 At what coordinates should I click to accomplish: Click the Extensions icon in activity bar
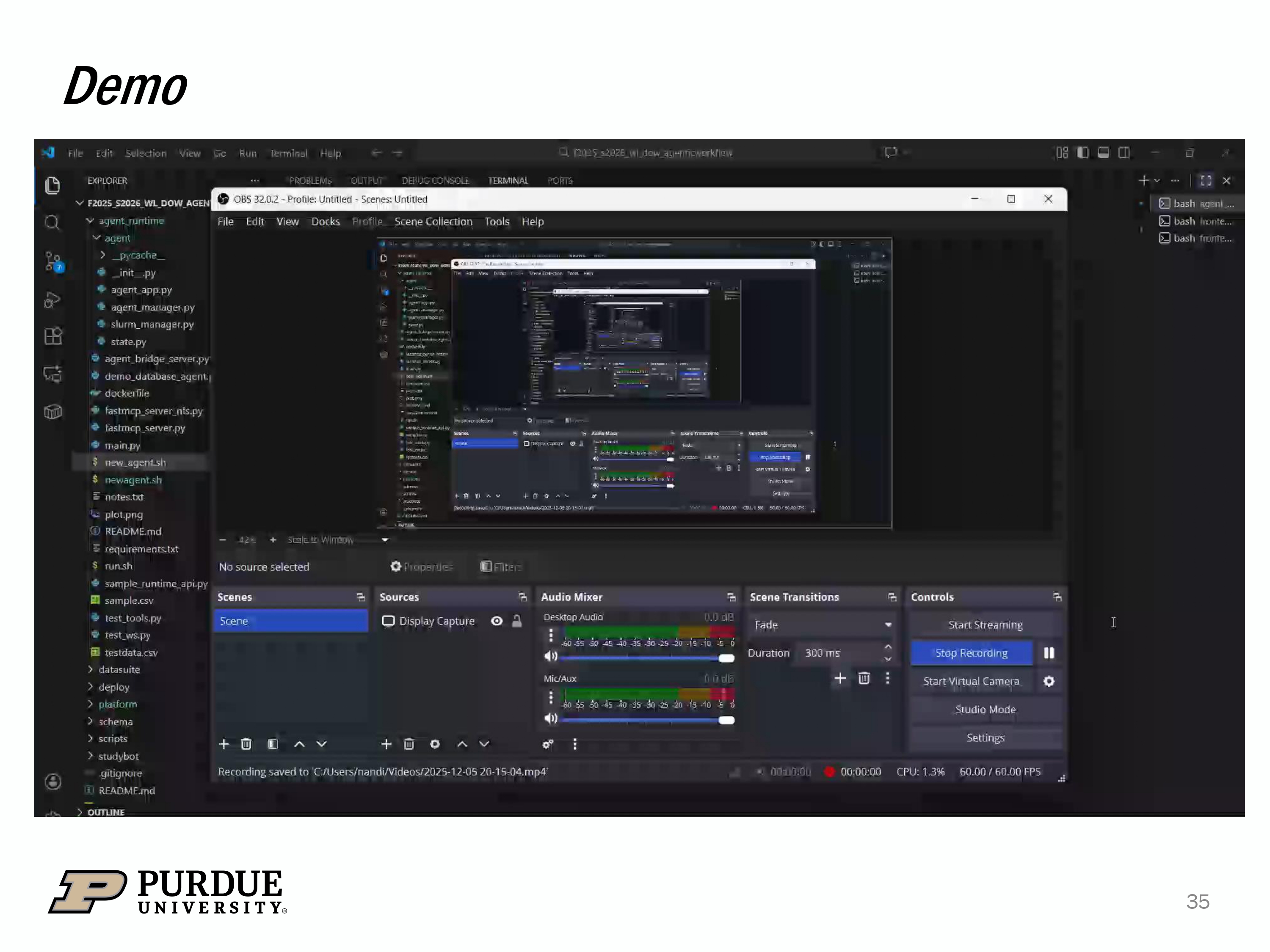(x=53, y=336)
